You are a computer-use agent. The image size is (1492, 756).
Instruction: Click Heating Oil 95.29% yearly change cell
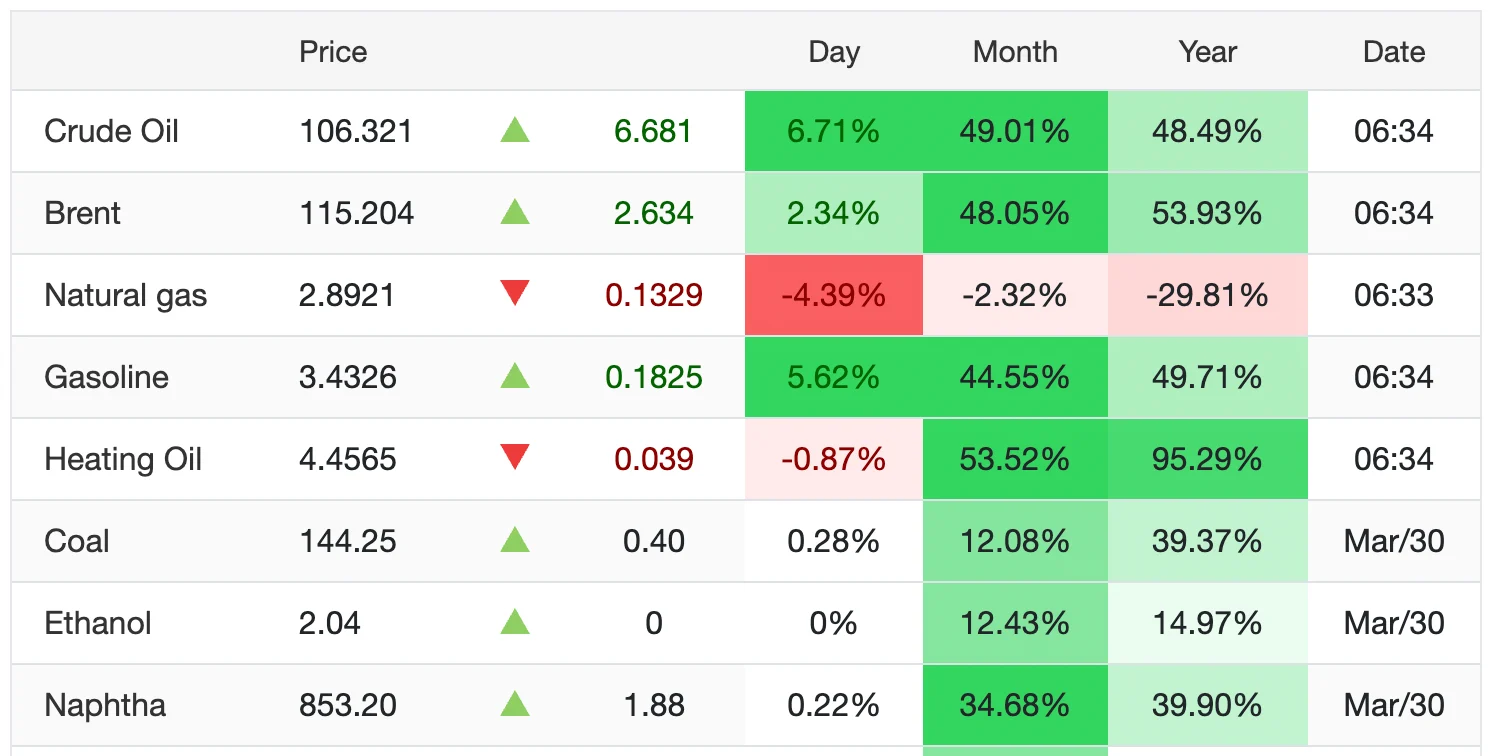pyautogui.click(x=1207, y=459)
